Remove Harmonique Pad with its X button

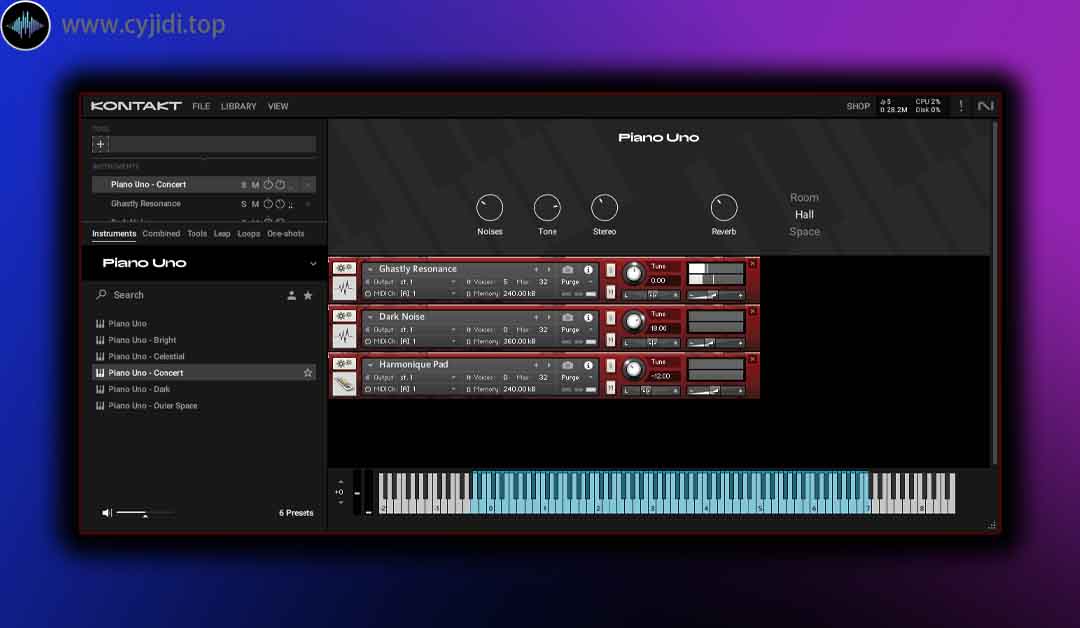(x=753, y=359)
